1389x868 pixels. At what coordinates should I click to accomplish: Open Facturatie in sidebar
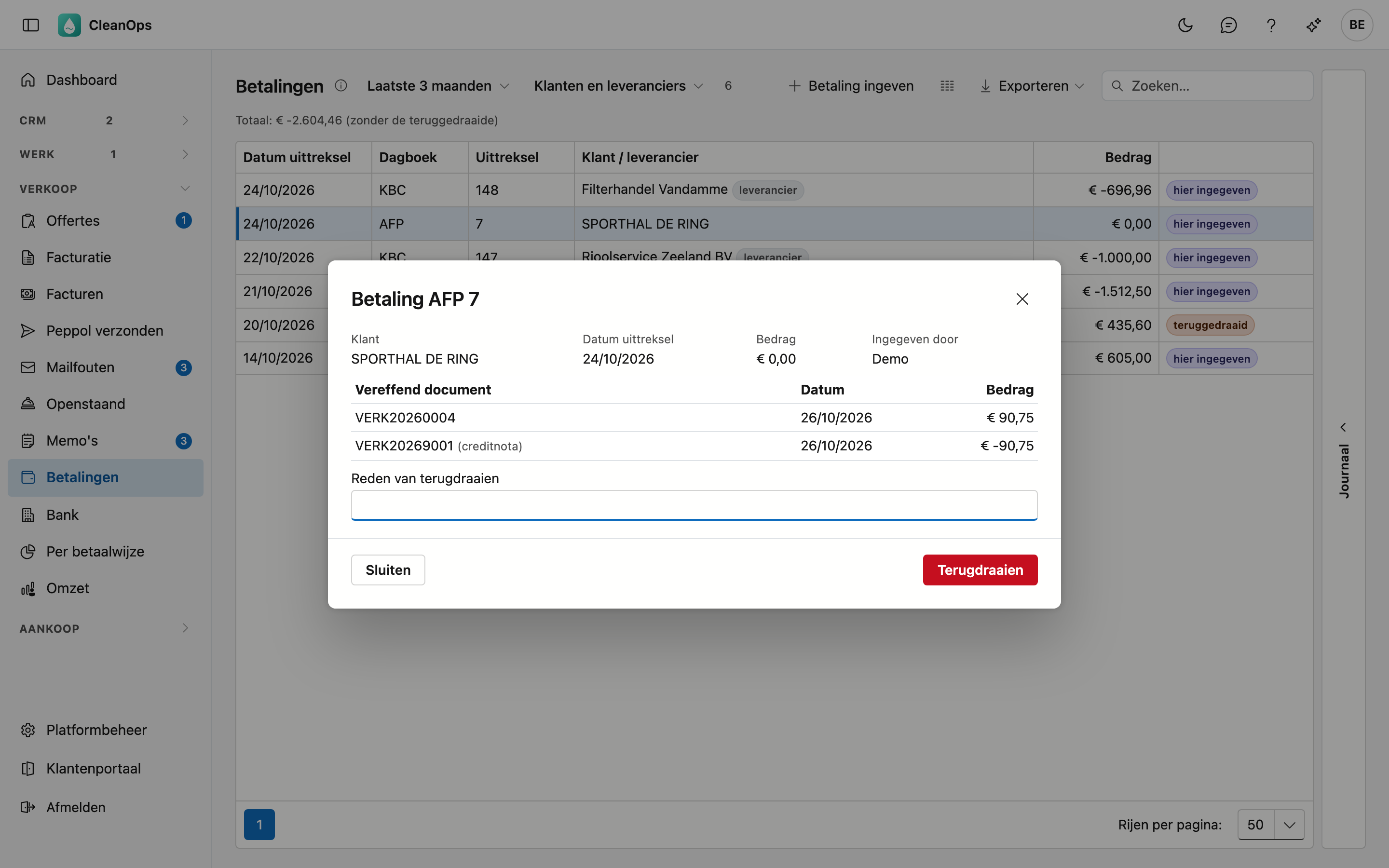[x=106, y=258]
